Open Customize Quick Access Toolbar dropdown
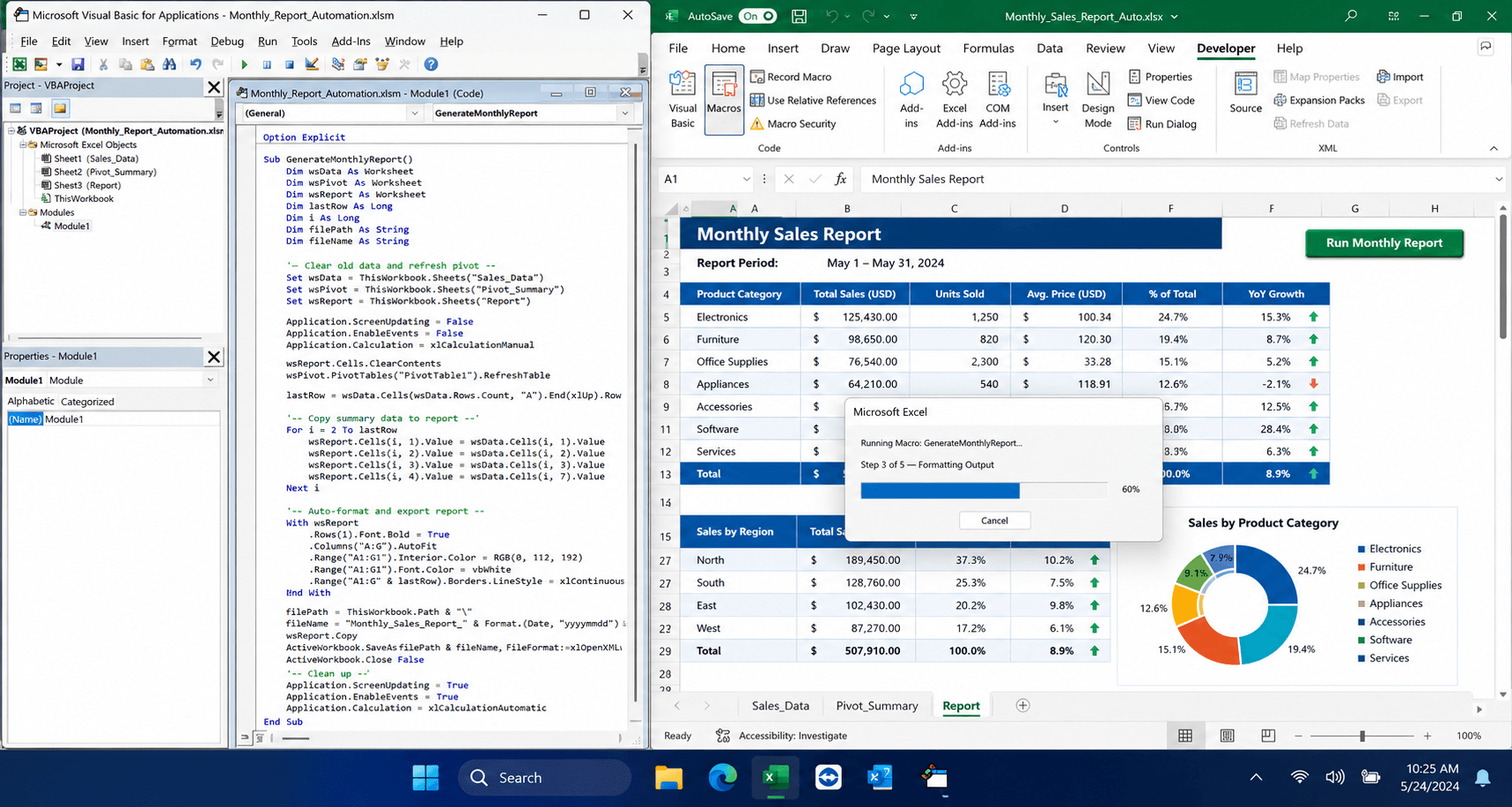Viewport: 1512px width, 807px height. point(913,16)
